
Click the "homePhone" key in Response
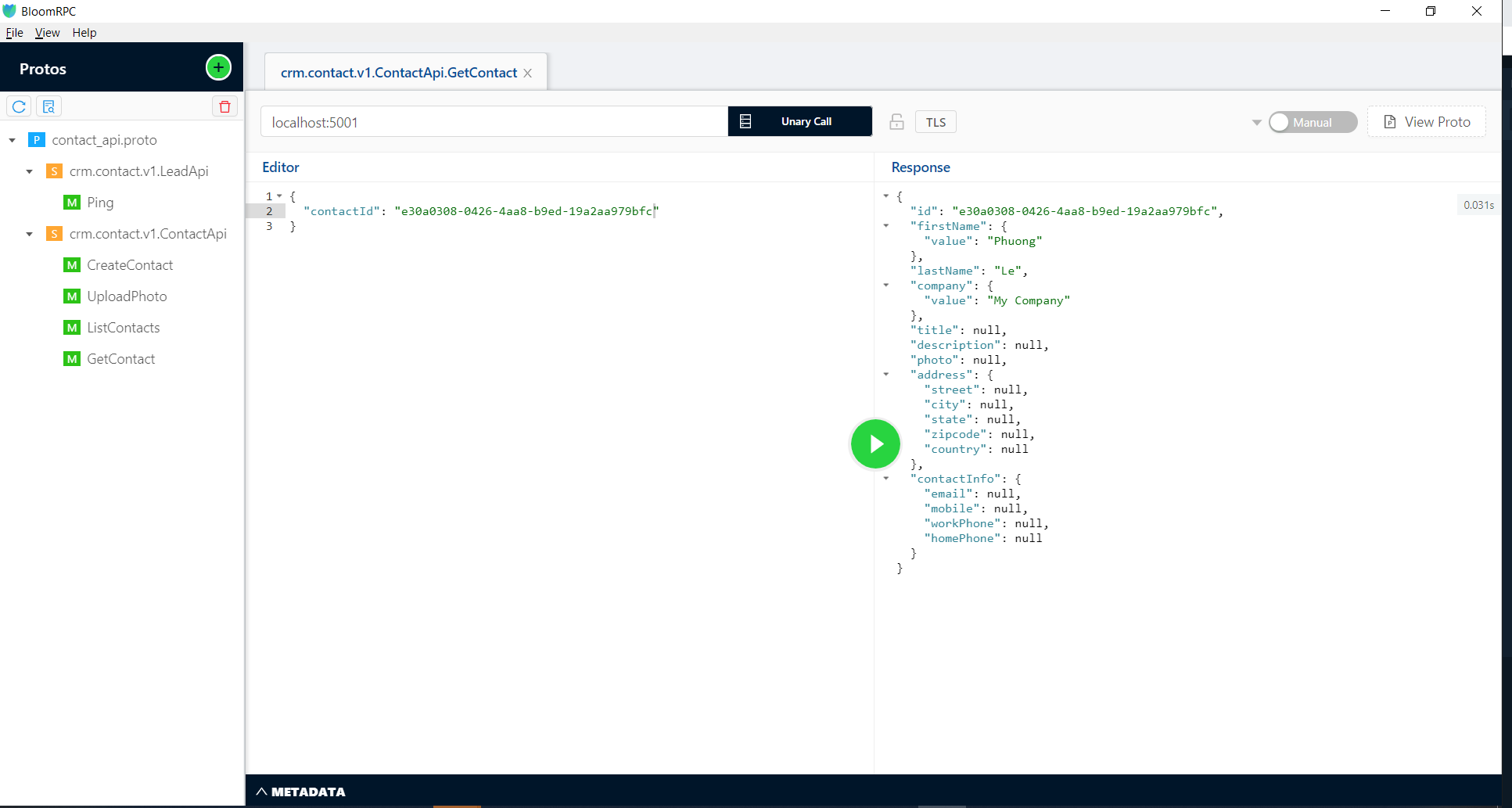pos(962,538)
